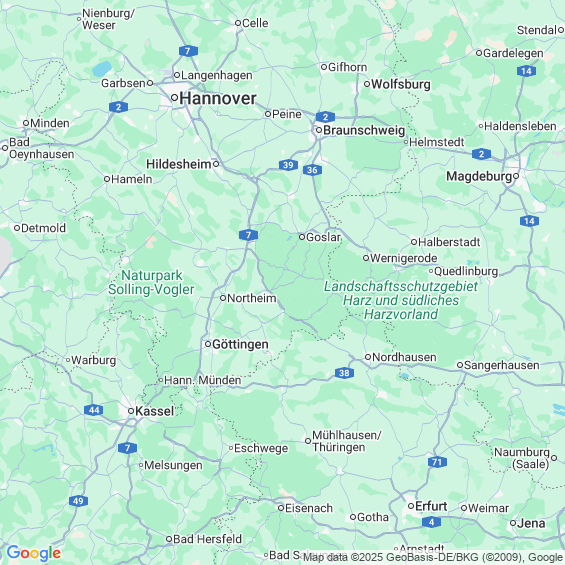Click the blue lake near Garbsen
This screenshot has height=565, width=565.
pos(102,69)
